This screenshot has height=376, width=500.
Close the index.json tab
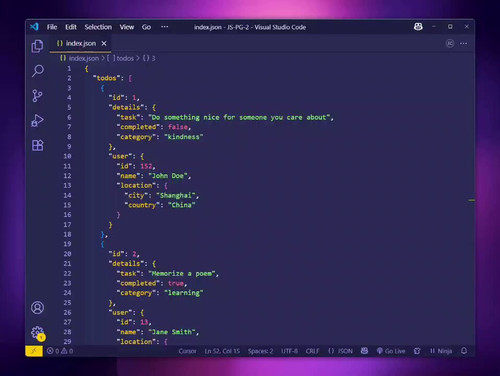tap(104, 43)
